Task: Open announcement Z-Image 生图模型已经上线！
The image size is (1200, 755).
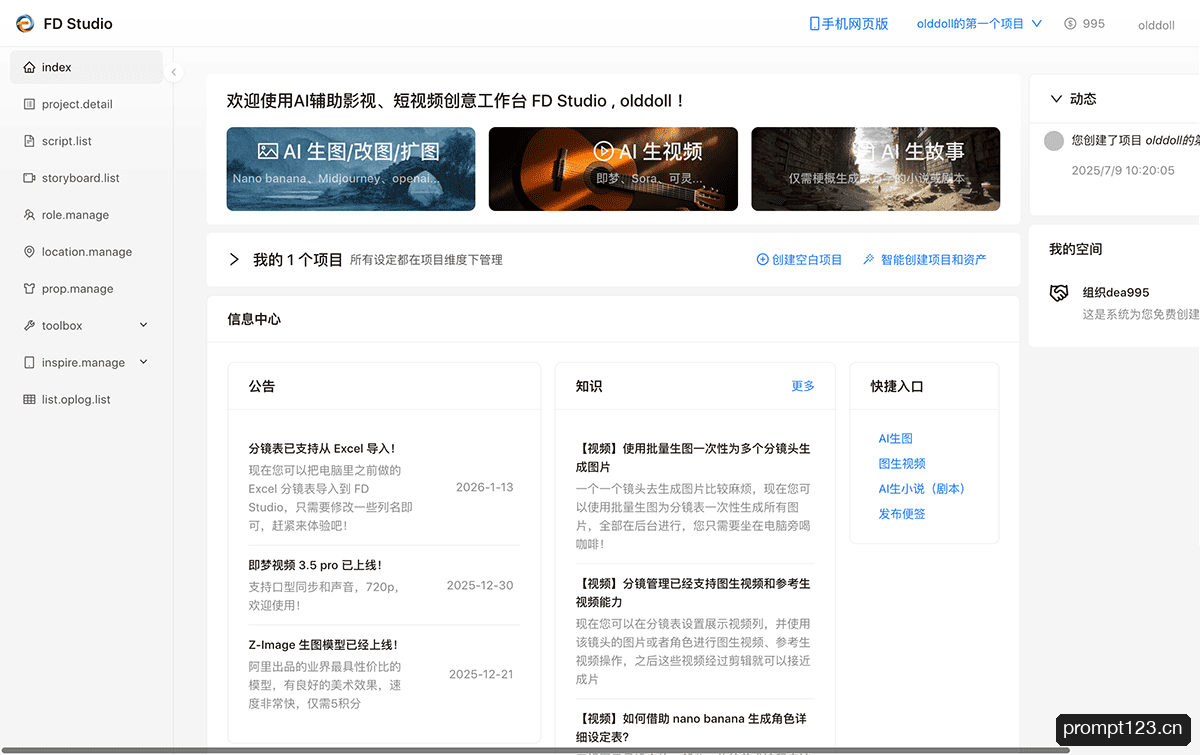Action: click(x=323, y=645)
